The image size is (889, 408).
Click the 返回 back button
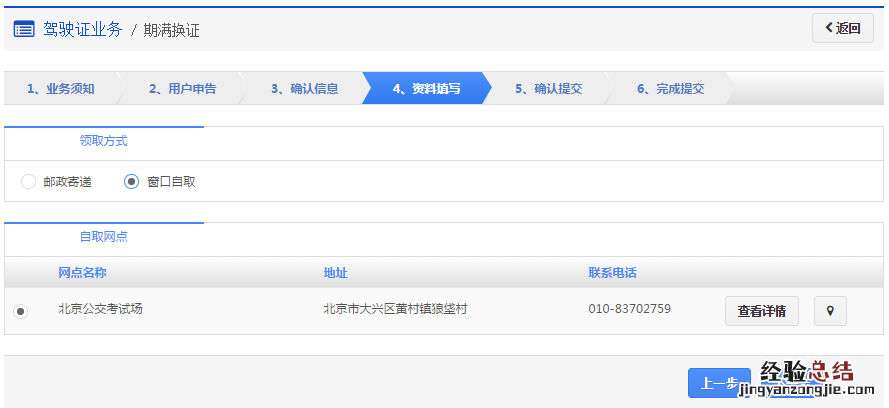(842, 28)
